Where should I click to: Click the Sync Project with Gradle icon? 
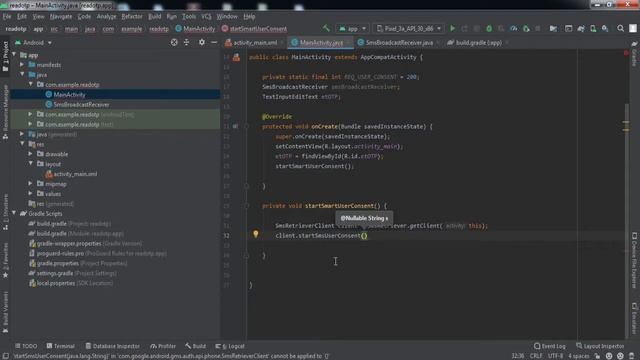[x=581, y=29]
